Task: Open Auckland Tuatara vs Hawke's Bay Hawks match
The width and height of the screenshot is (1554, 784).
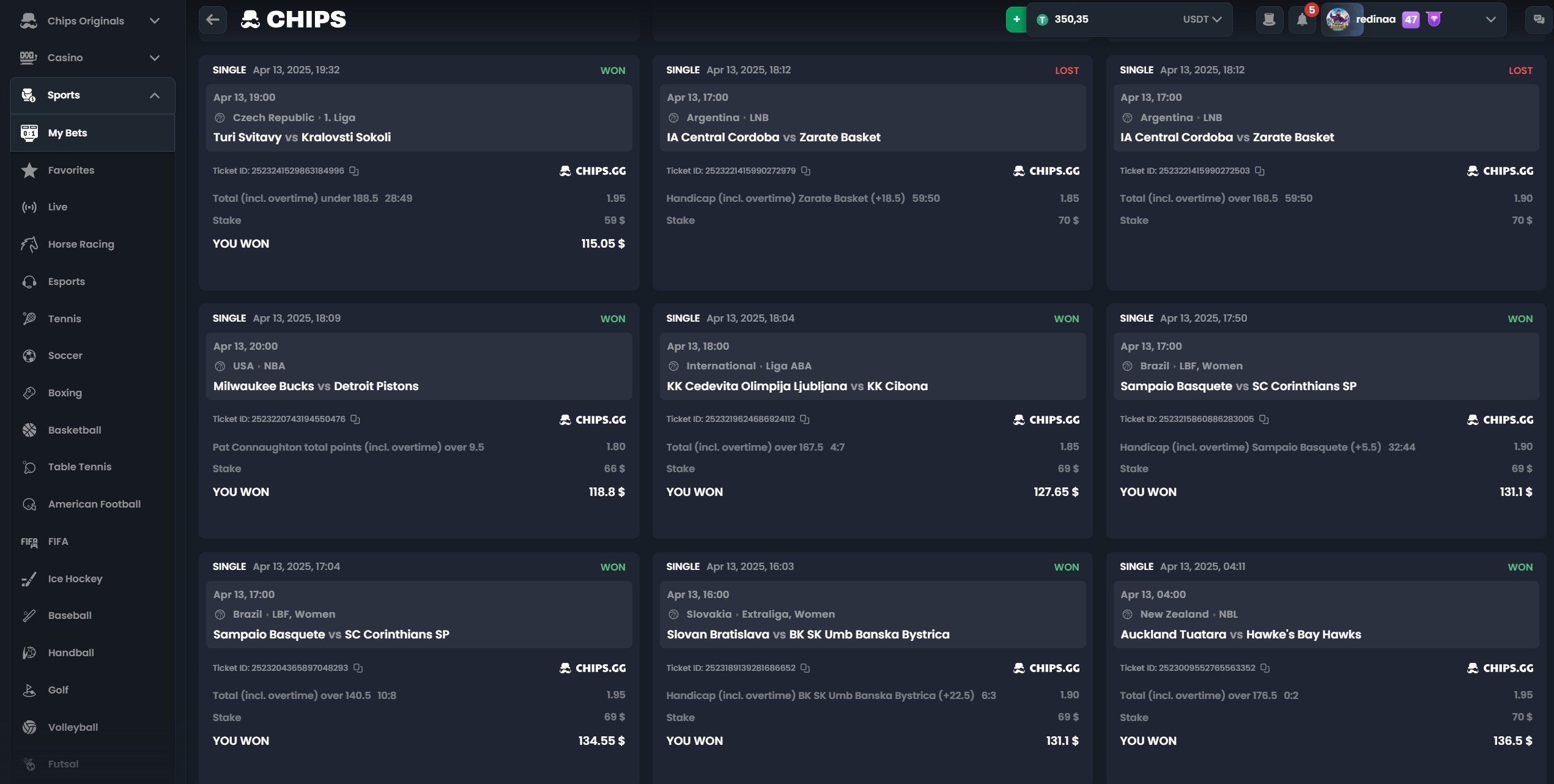Action: 1240,634
